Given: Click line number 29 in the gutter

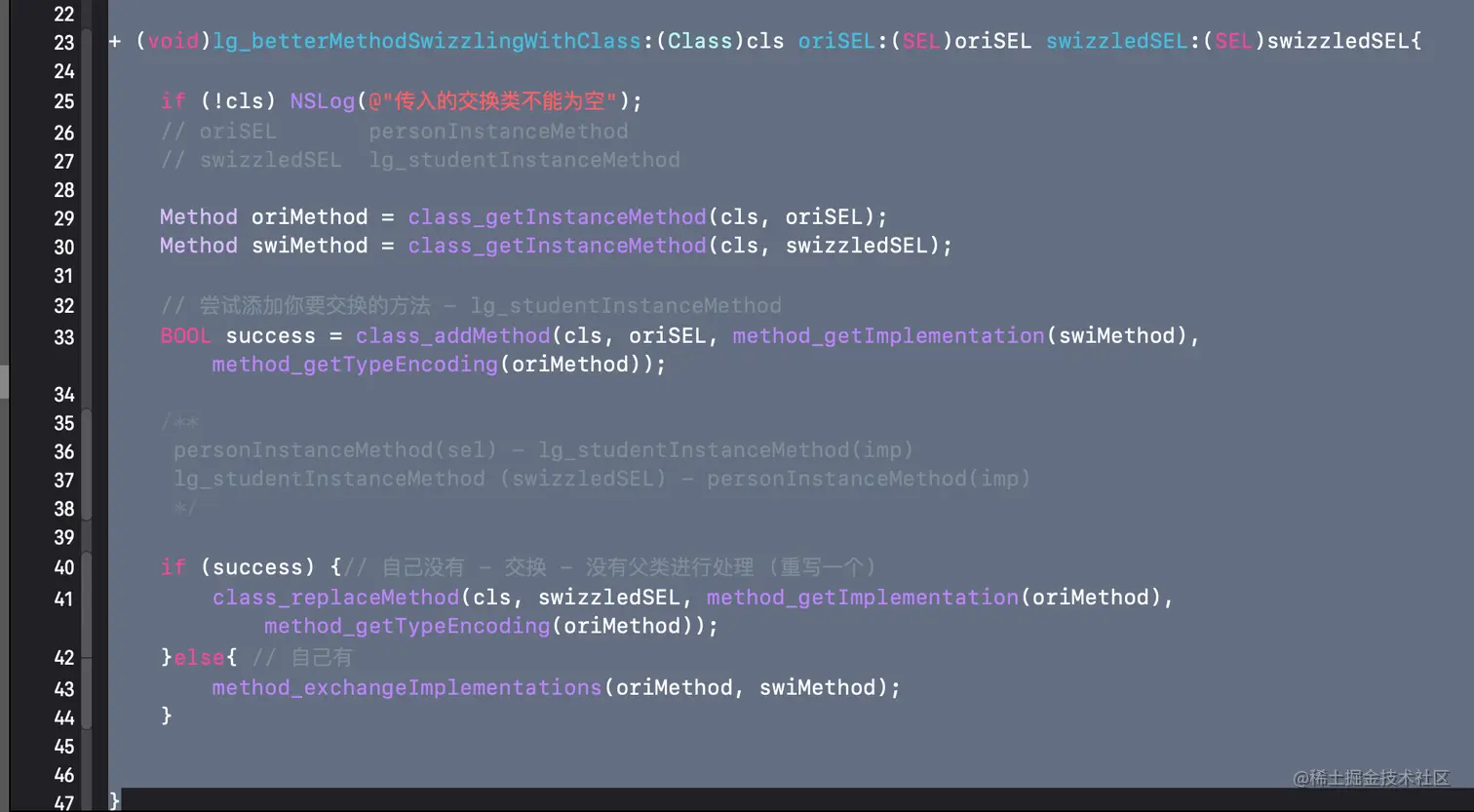Looking at the screenshot, I should coord(63,218).
